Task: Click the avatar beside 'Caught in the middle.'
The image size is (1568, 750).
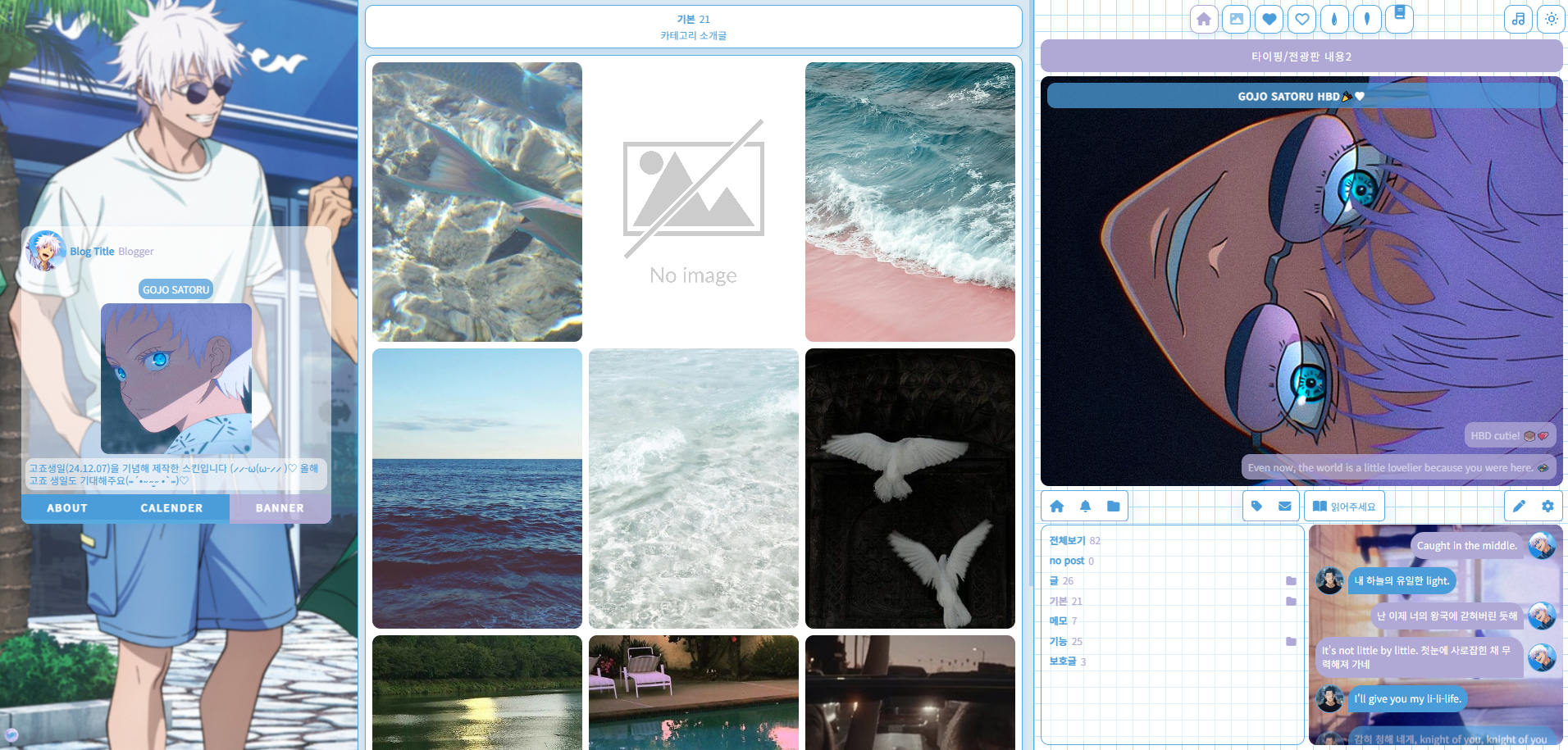Action: (x=1542, y=545)
